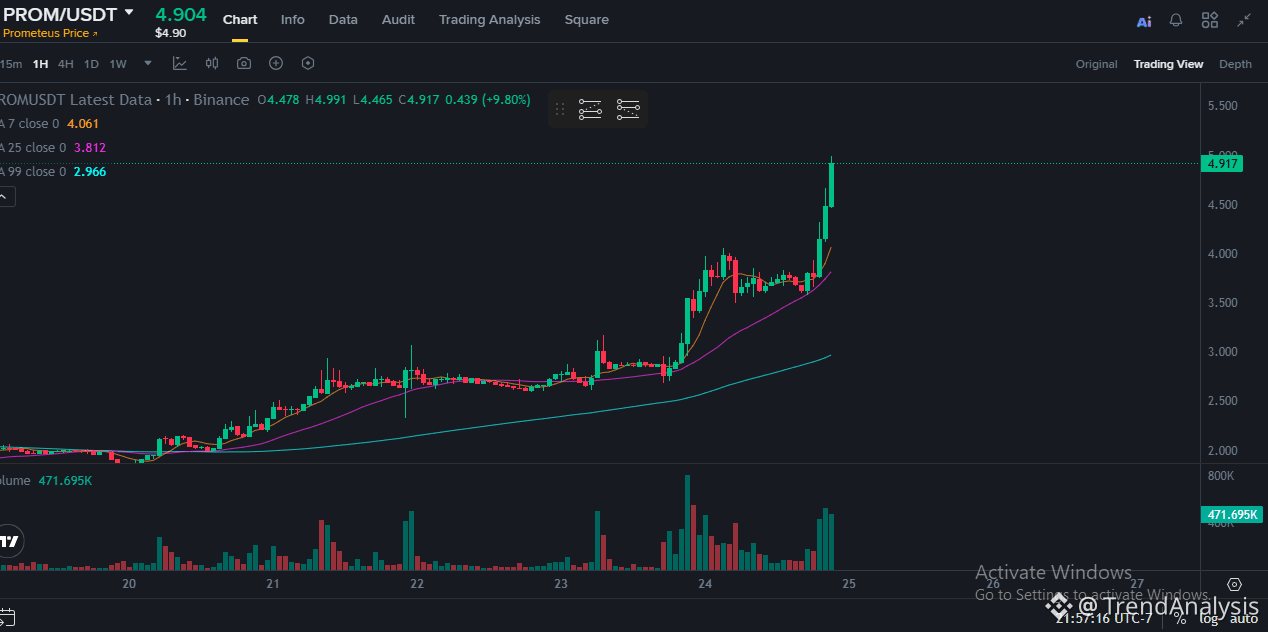Select the 4H interval
Viewport: 1268px width, 632px height.
[66, 64]
